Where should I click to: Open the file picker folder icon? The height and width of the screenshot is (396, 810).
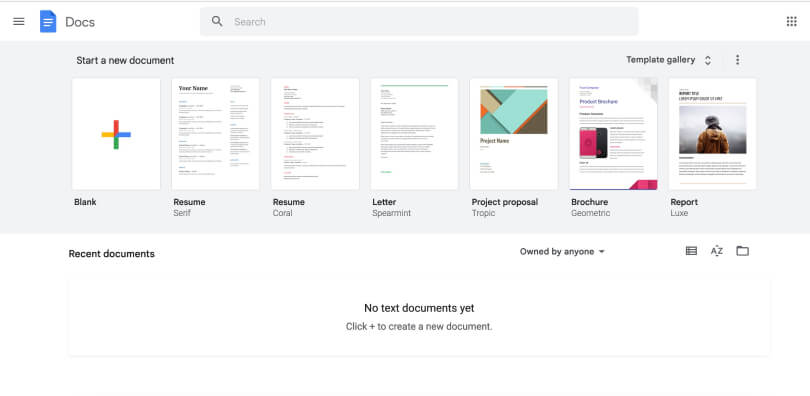tap(742, 251)
